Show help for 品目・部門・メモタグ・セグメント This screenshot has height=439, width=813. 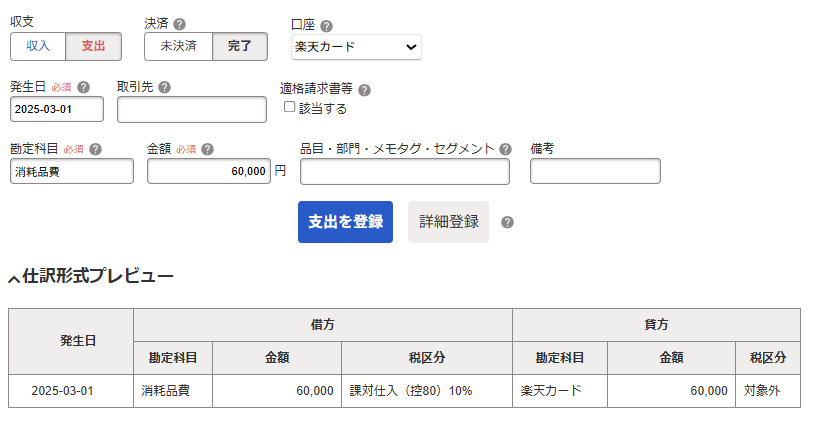coord(506,149)
